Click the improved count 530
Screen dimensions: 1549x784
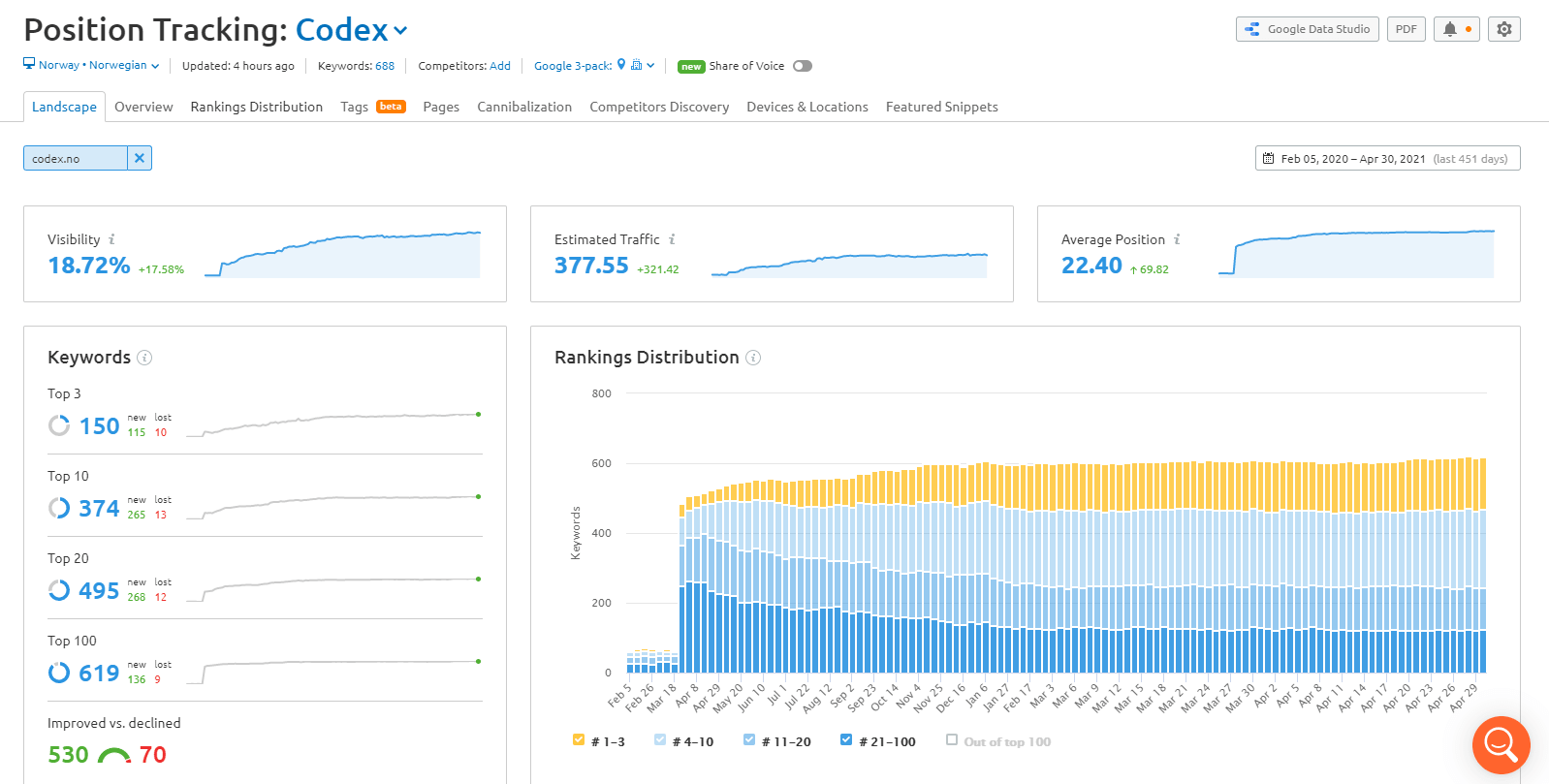68,755
